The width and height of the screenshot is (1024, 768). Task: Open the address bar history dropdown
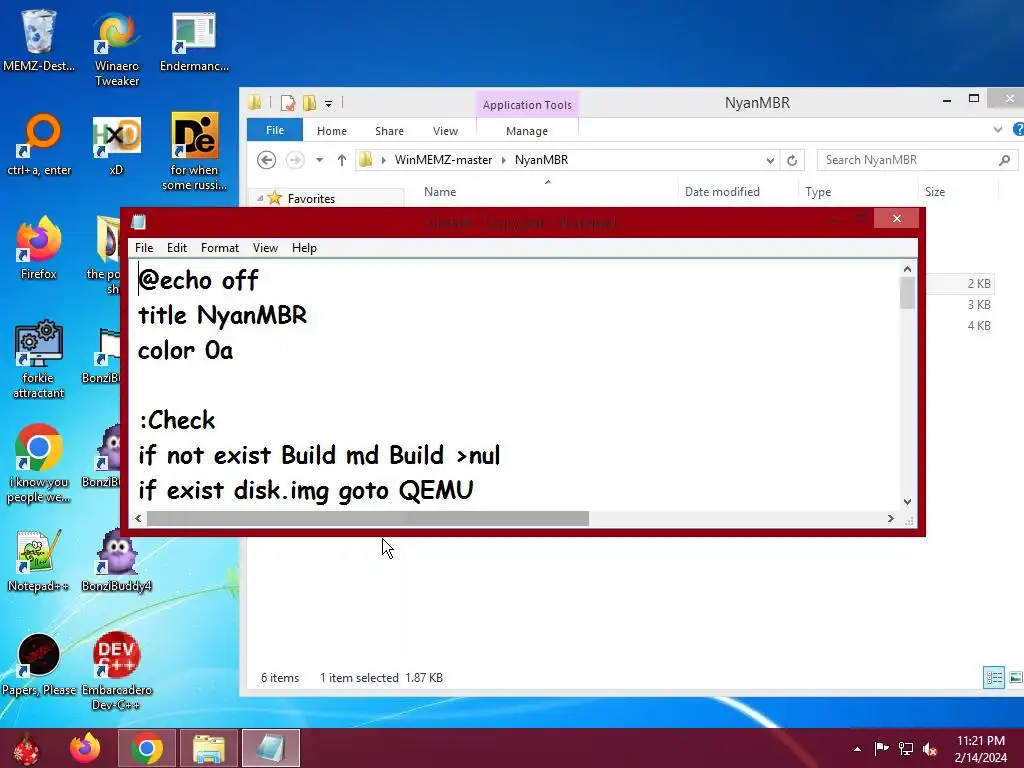[770, 160]
